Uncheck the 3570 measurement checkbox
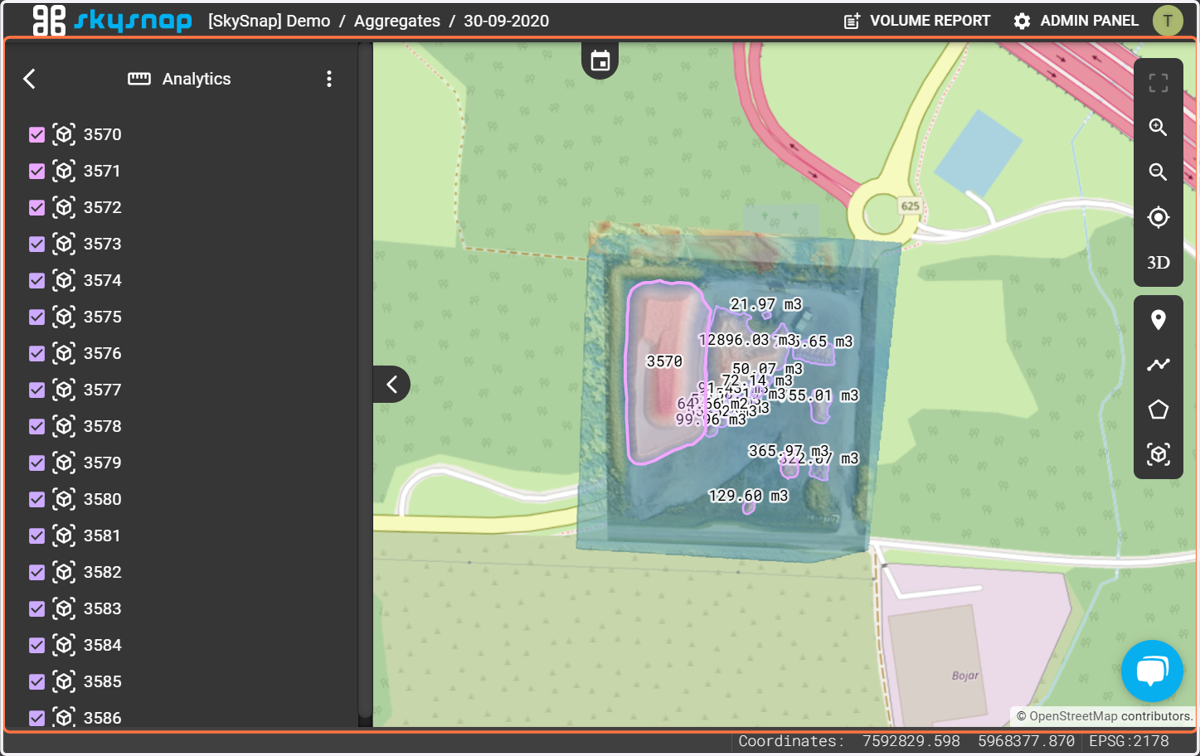Viewport: 1200px width, 756px height. click(37, 135)
